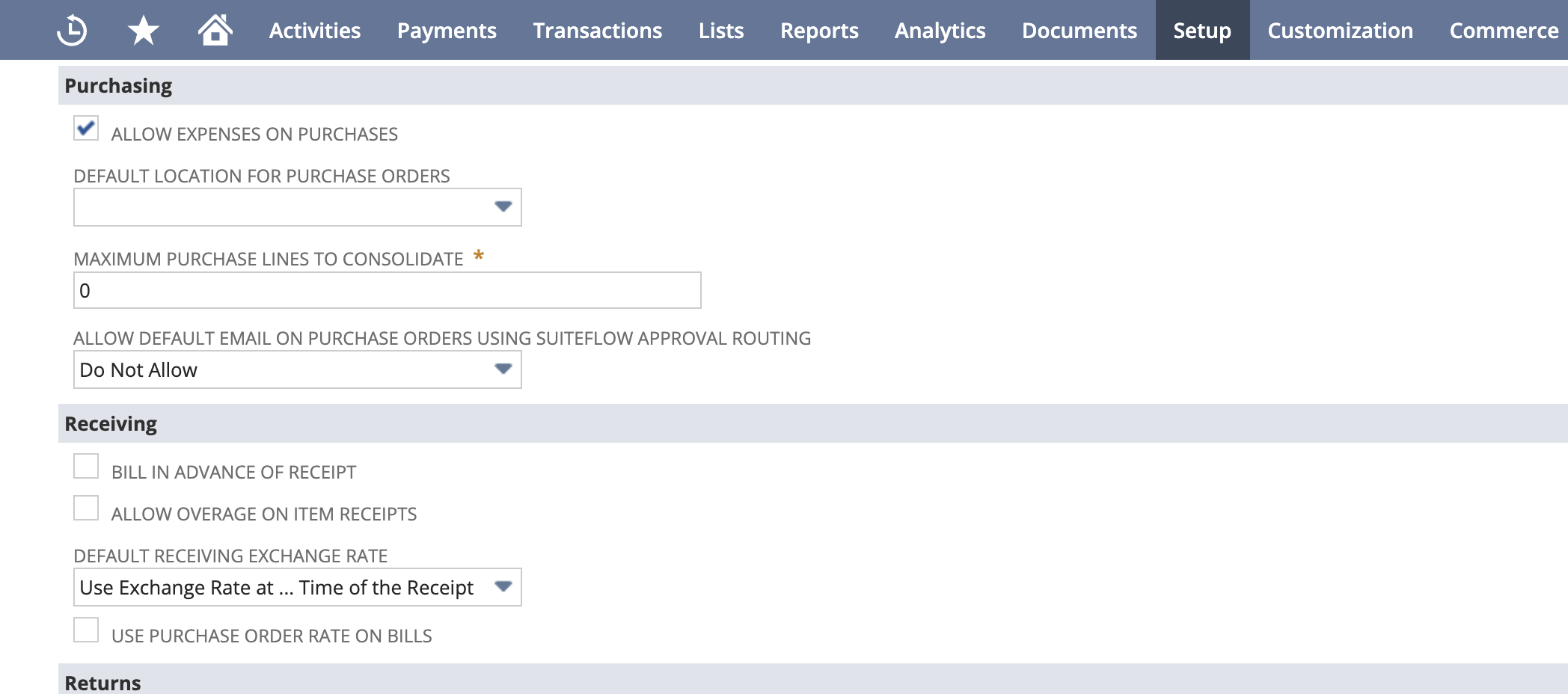Open the Transactions menu
The image size is (1568, 694).
pyautogui.click(x=598, y=31)
